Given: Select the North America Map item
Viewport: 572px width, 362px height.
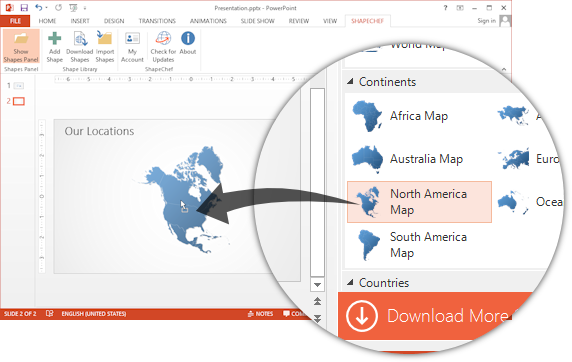Looking at the screenshot, I should point(420,202).
